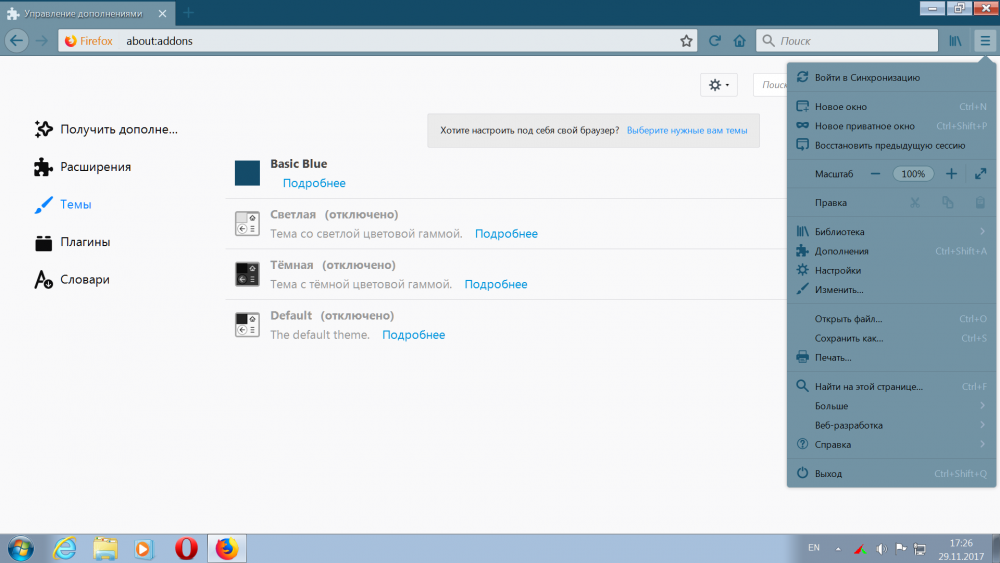Open the add-ons tools gear dropdown
Screen dimensions: 1000x563
click(719, 85)
